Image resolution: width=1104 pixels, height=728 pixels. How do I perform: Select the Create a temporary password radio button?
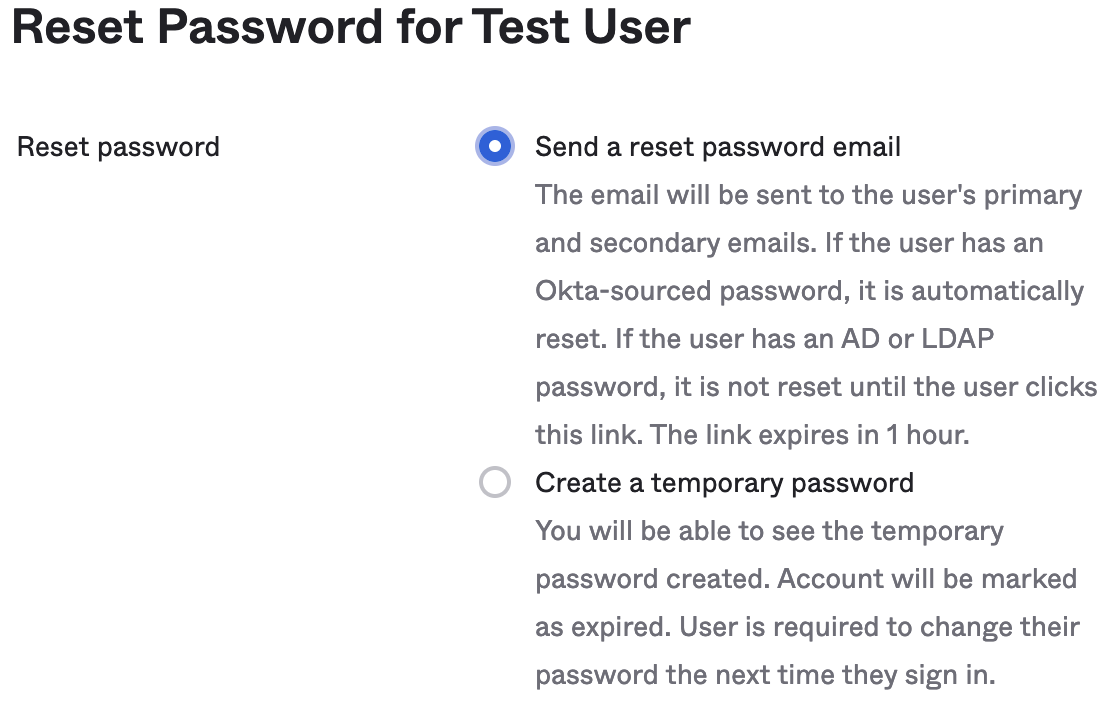click(x=494, y=483)
